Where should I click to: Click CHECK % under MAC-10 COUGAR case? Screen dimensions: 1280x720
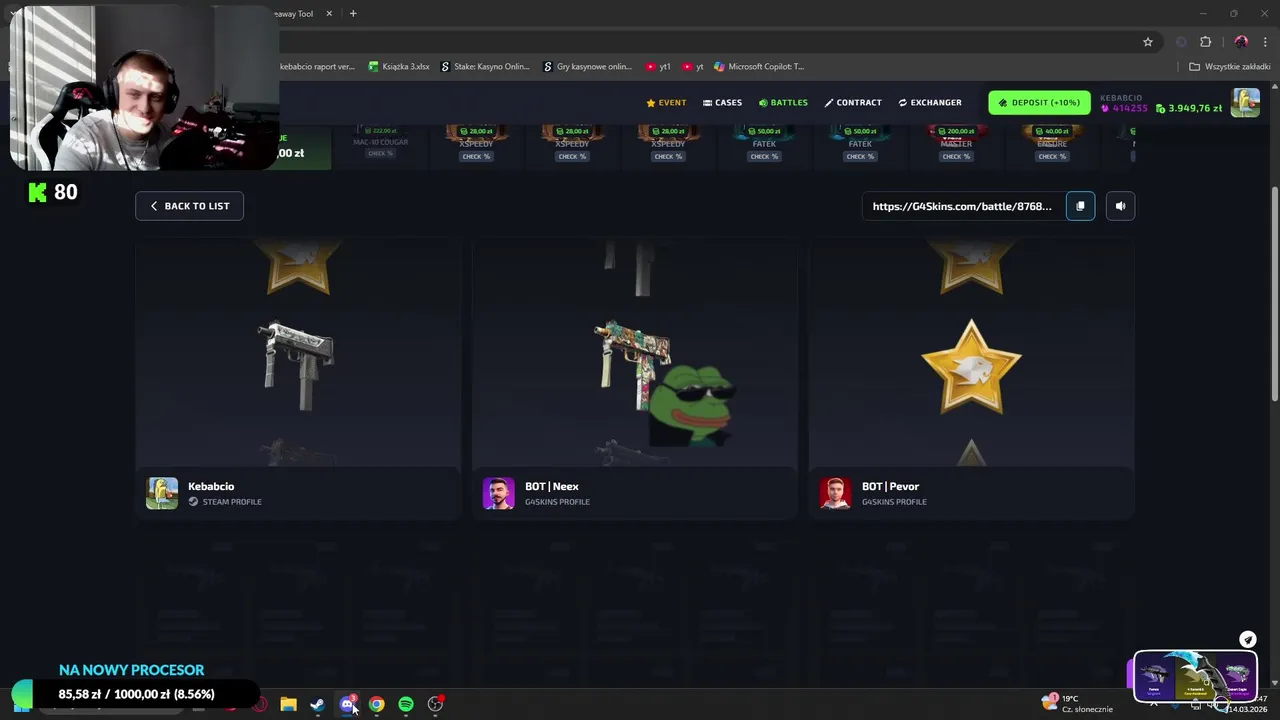(380, 154)
